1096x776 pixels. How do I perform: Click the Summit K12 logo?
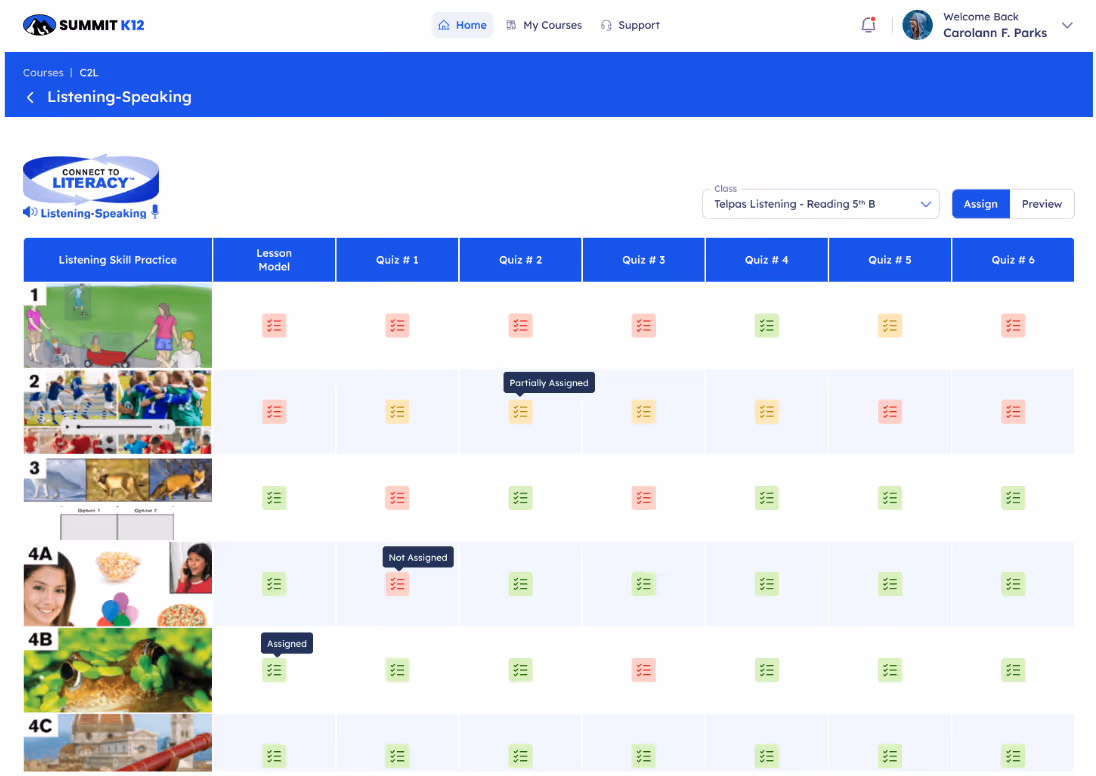click(x=84, y=25)
